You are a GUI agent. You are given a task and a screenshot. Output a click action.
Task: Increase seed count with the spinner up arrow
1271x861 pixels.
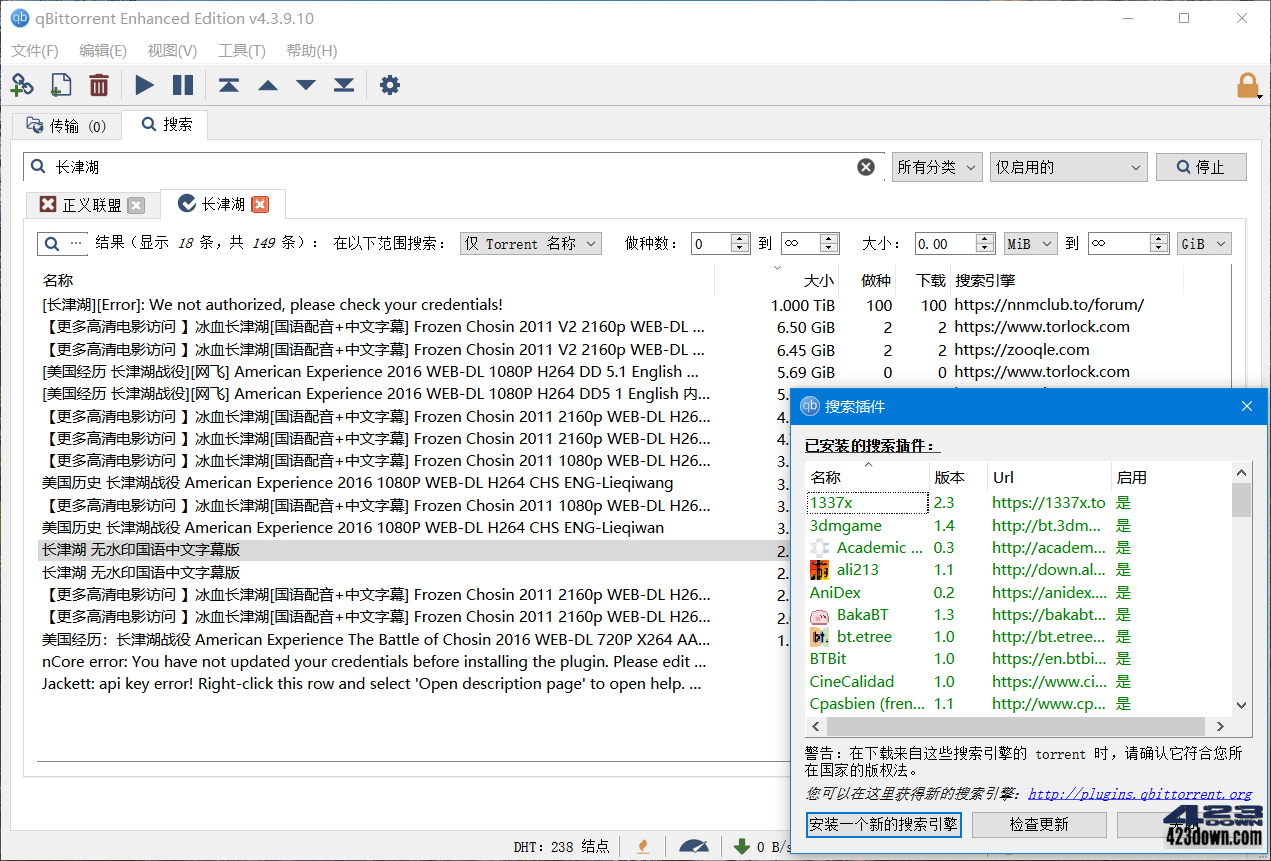[x=740, y=237]
